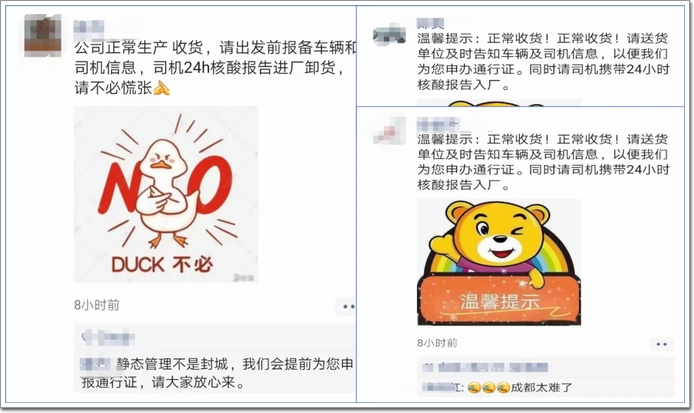Open the 温馨提示 bear image
The height and width of the screenshot is (413, 694).
pyautogui.click(x=499, y=262)
